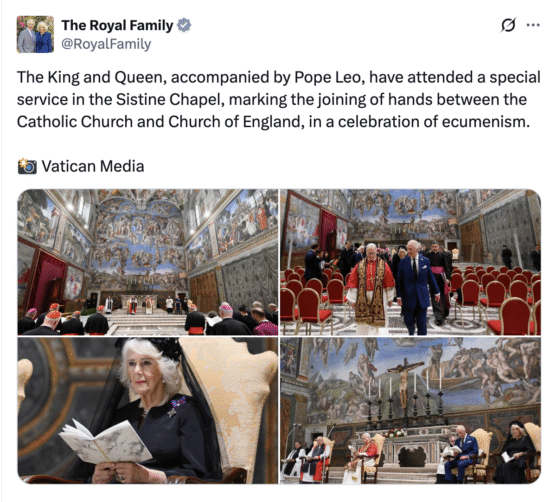
Task: Open the Queen reading booklet photo
Action: [148, 410]
